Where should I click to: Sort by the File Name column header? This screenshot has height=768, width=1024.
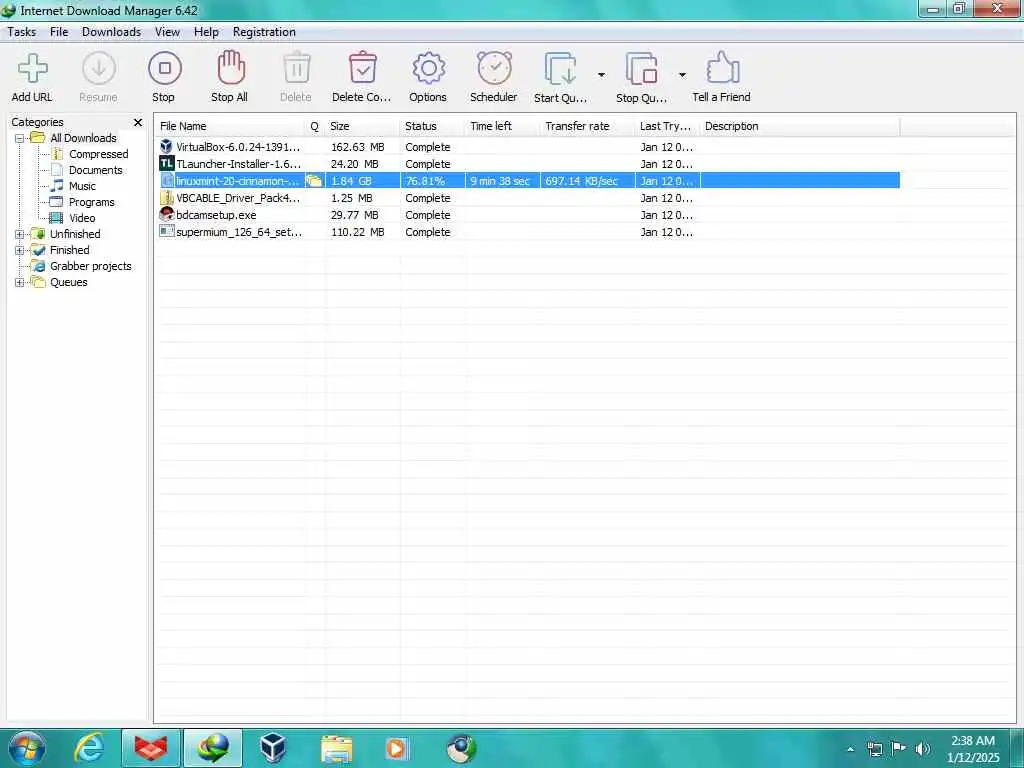(231, 126)
